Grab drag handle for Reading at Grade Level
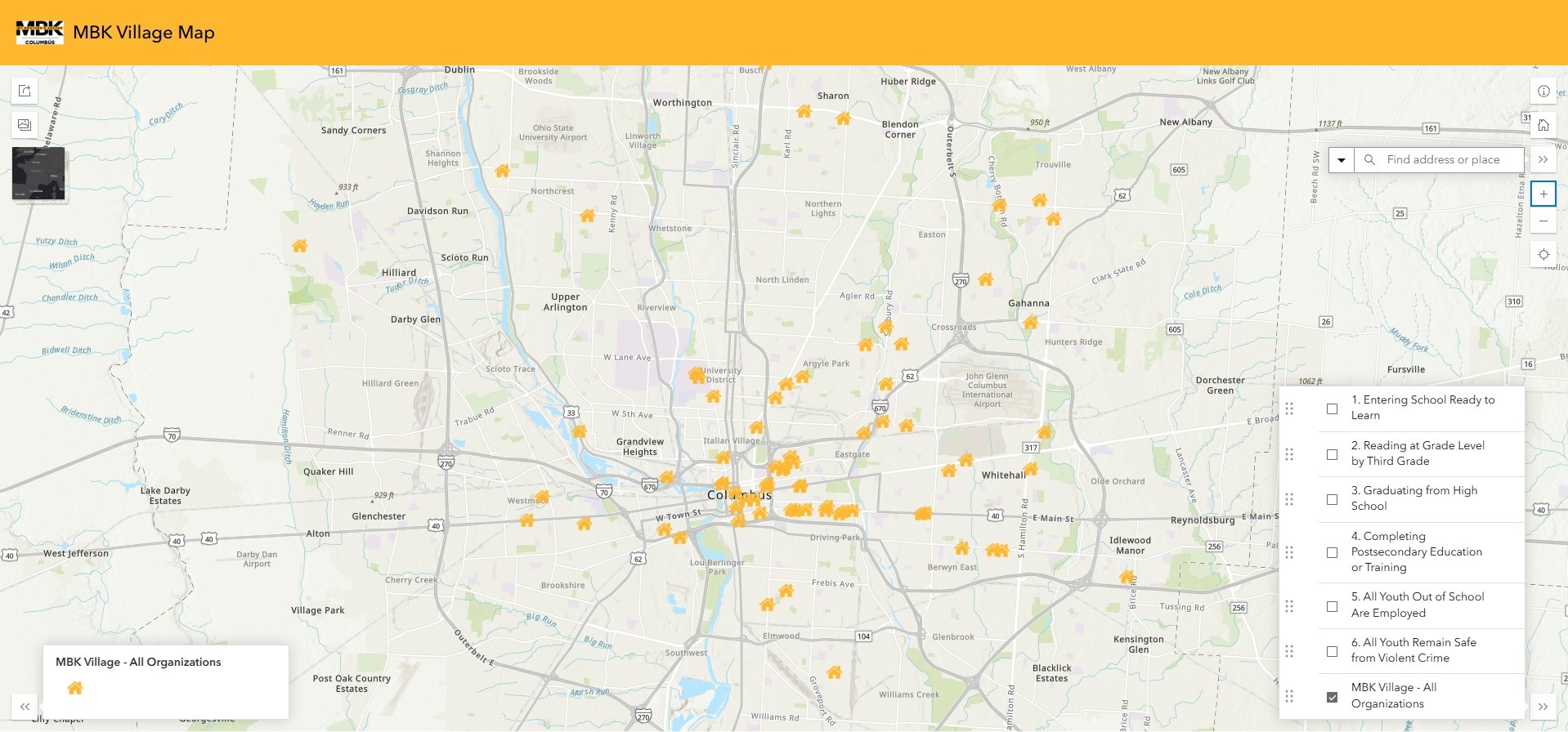This screenshot has width=1568, height=732. (1289, 454)
